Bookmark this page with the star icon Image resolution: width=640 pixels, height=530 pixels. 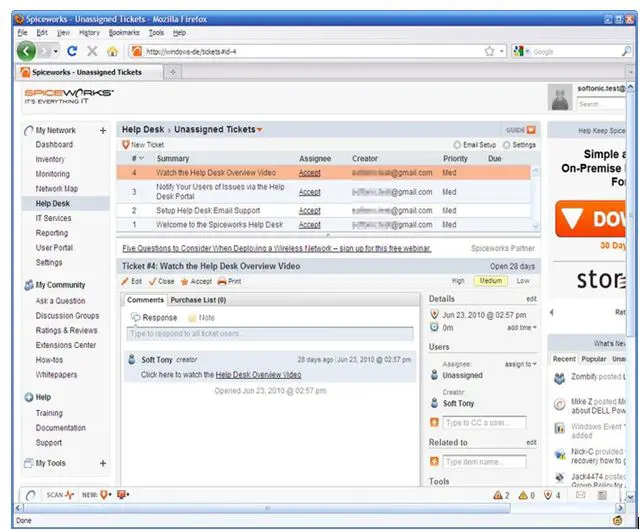coord(489,51)
